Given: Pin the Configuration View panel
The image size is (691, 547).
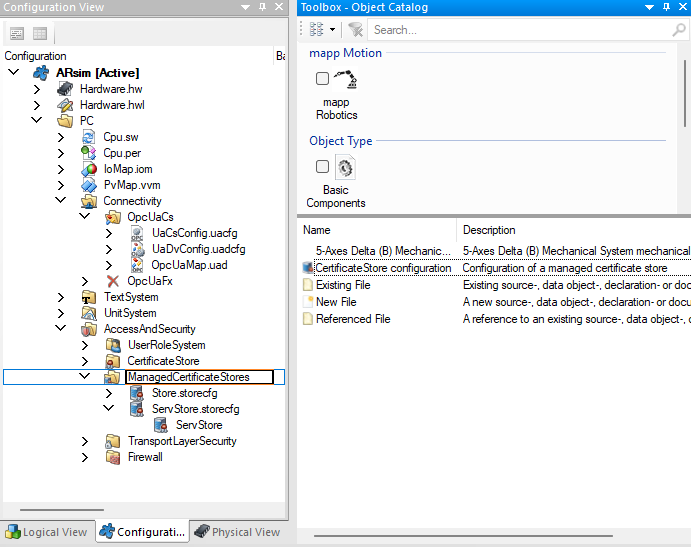Looking at the screenshot, I should click(263, 7).
